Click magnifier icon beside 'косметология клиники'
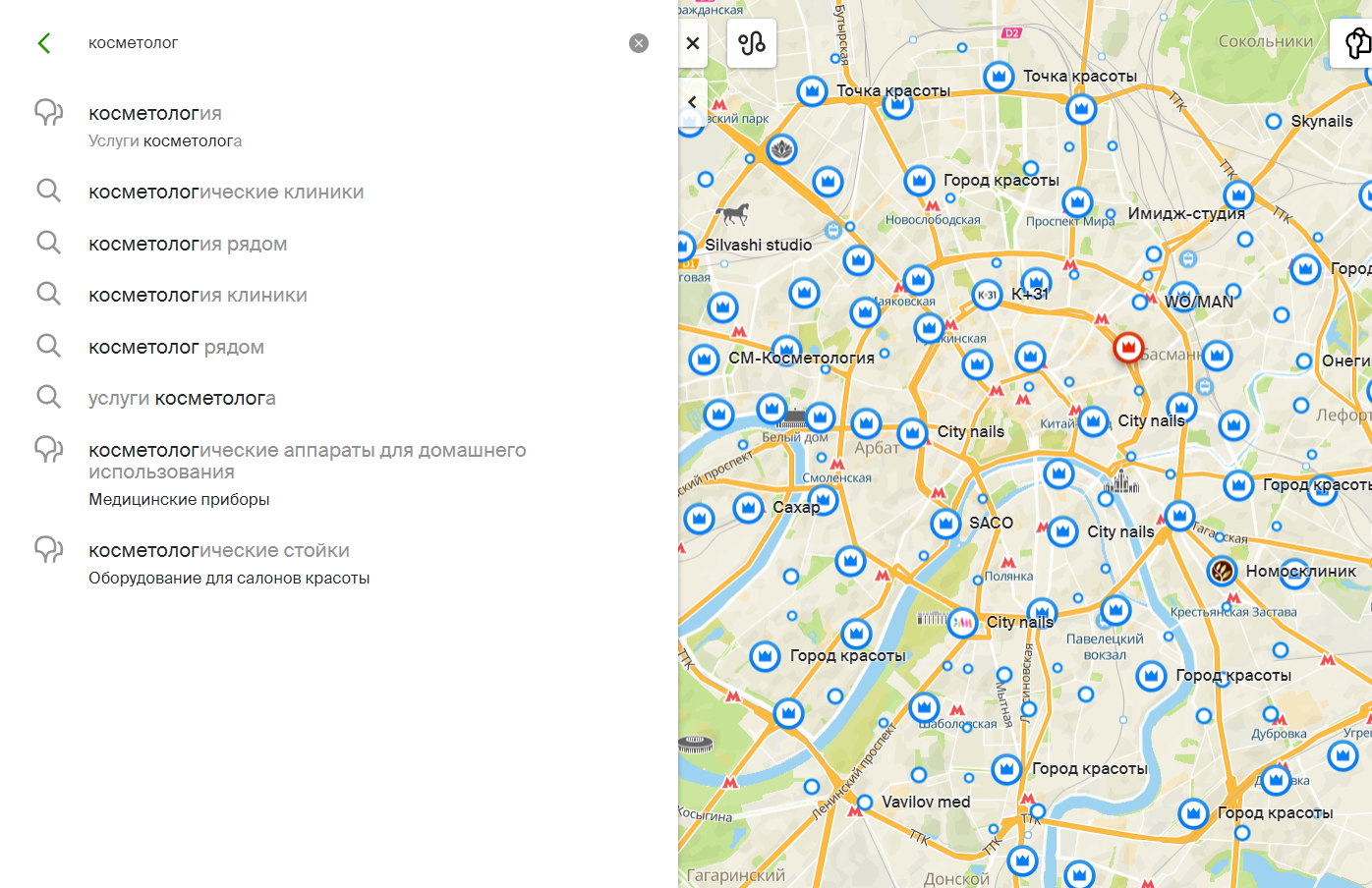This screenshot has height=888, width=1372. 48,293
